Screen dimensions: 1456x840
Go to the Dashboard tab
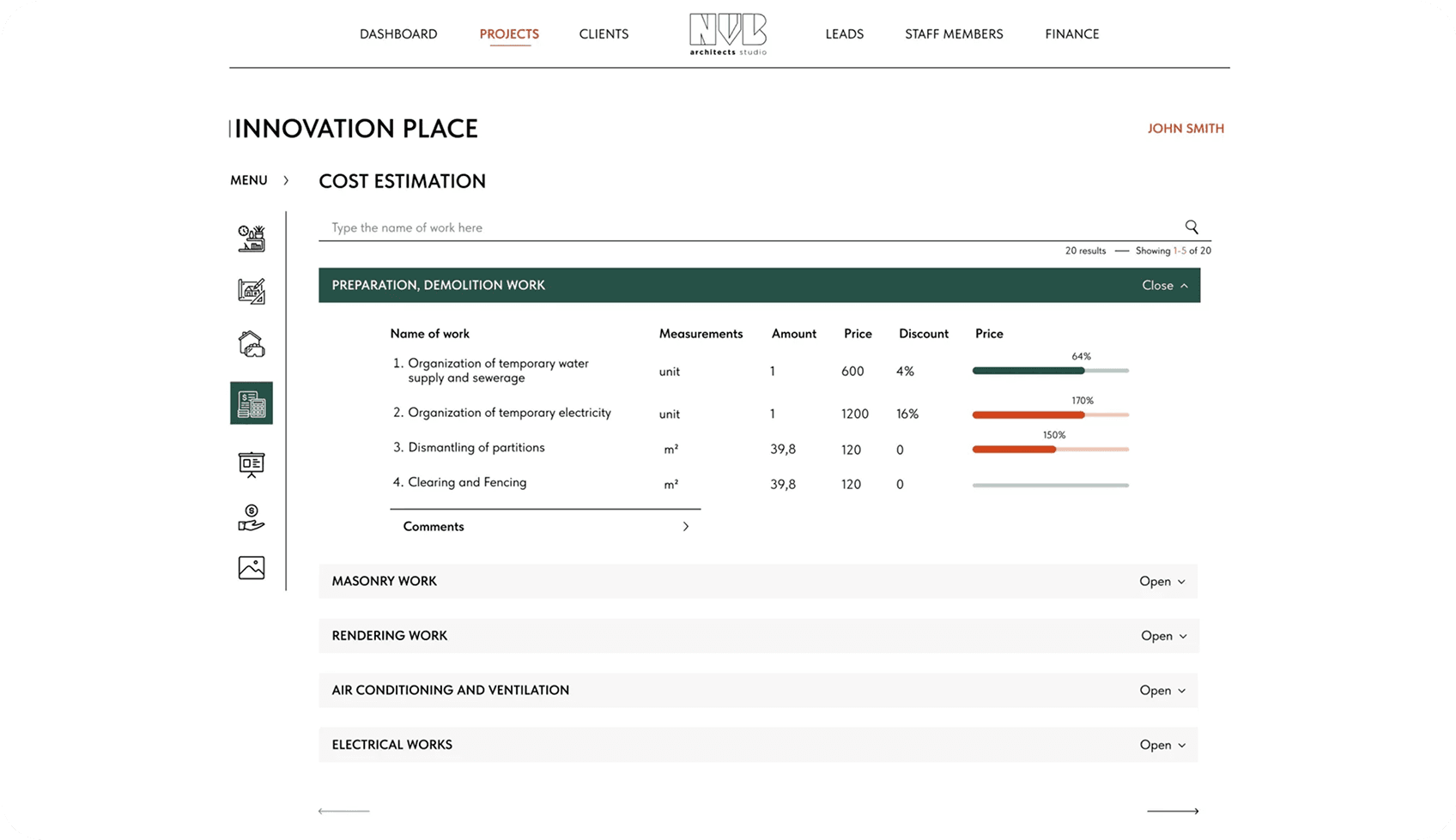[x=398, y=34]
